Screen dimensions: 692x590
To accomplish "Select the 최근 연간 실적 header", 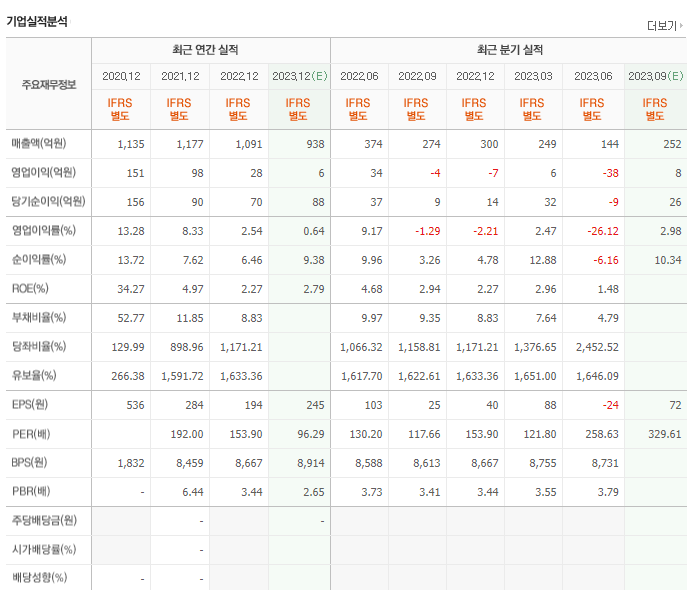I will [205, 49].
